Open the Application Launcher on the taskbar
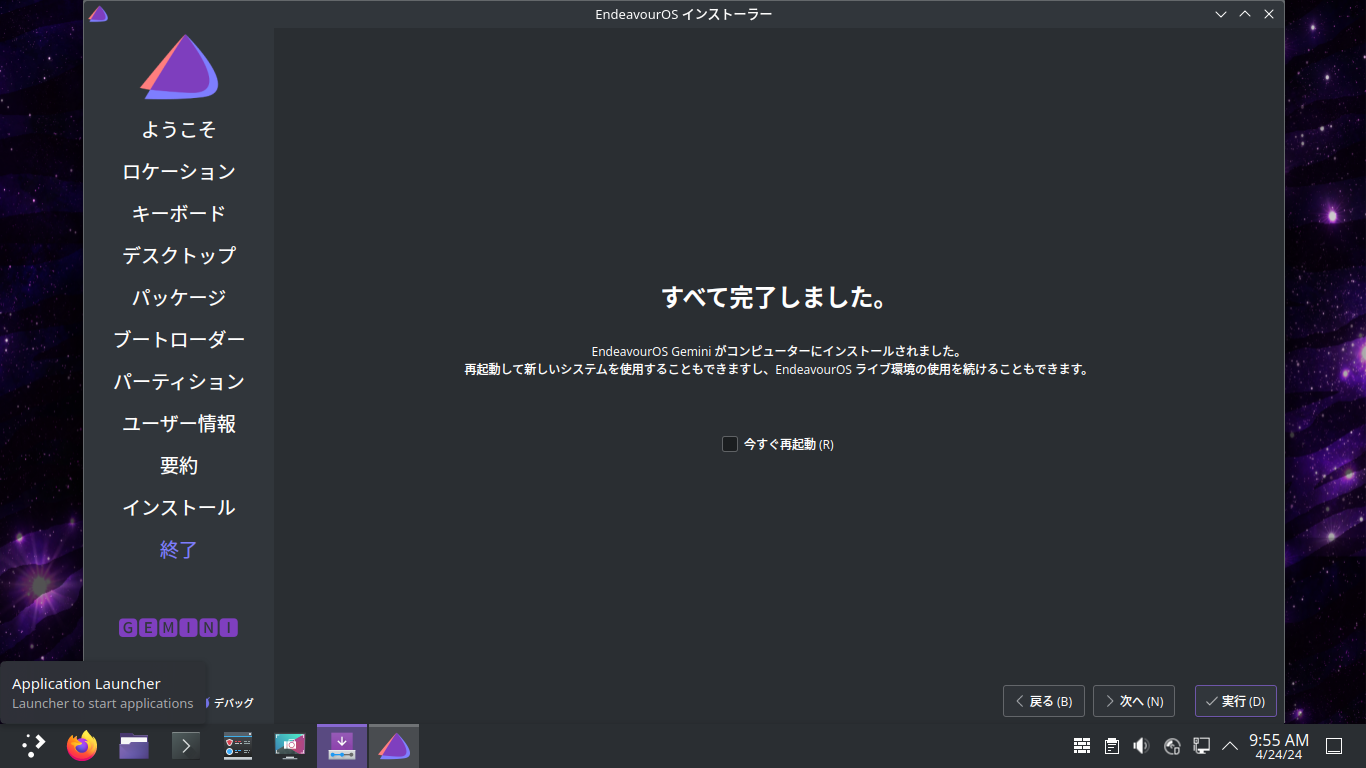The image size is (1366, 768). (34, 745)
